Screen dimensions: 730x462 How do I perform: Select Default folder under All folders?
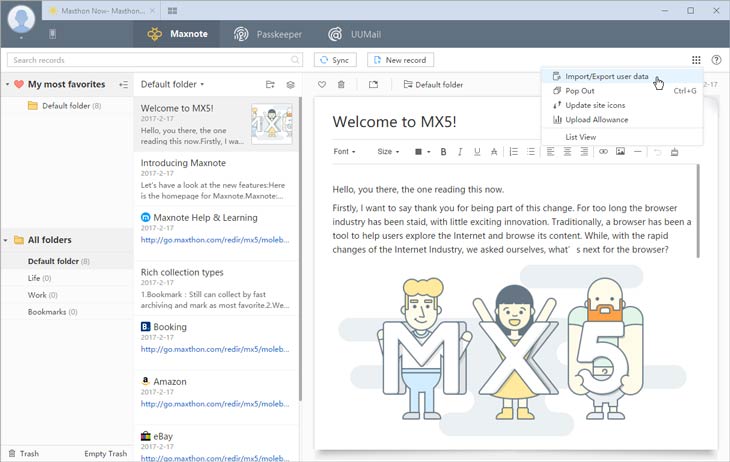67,261
